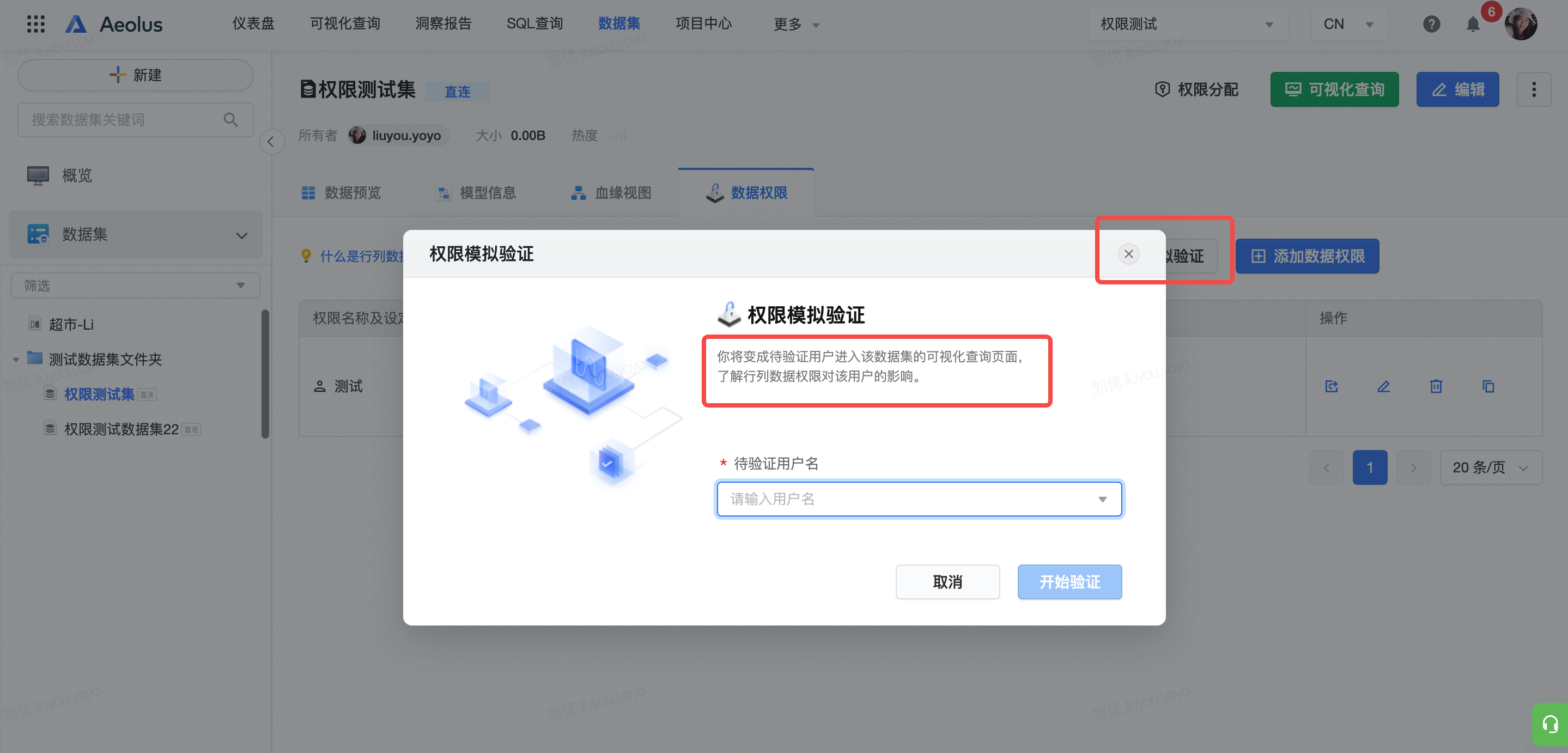Click the pencil edit icon in row

pyautogui.click(x=1383, y=386)
